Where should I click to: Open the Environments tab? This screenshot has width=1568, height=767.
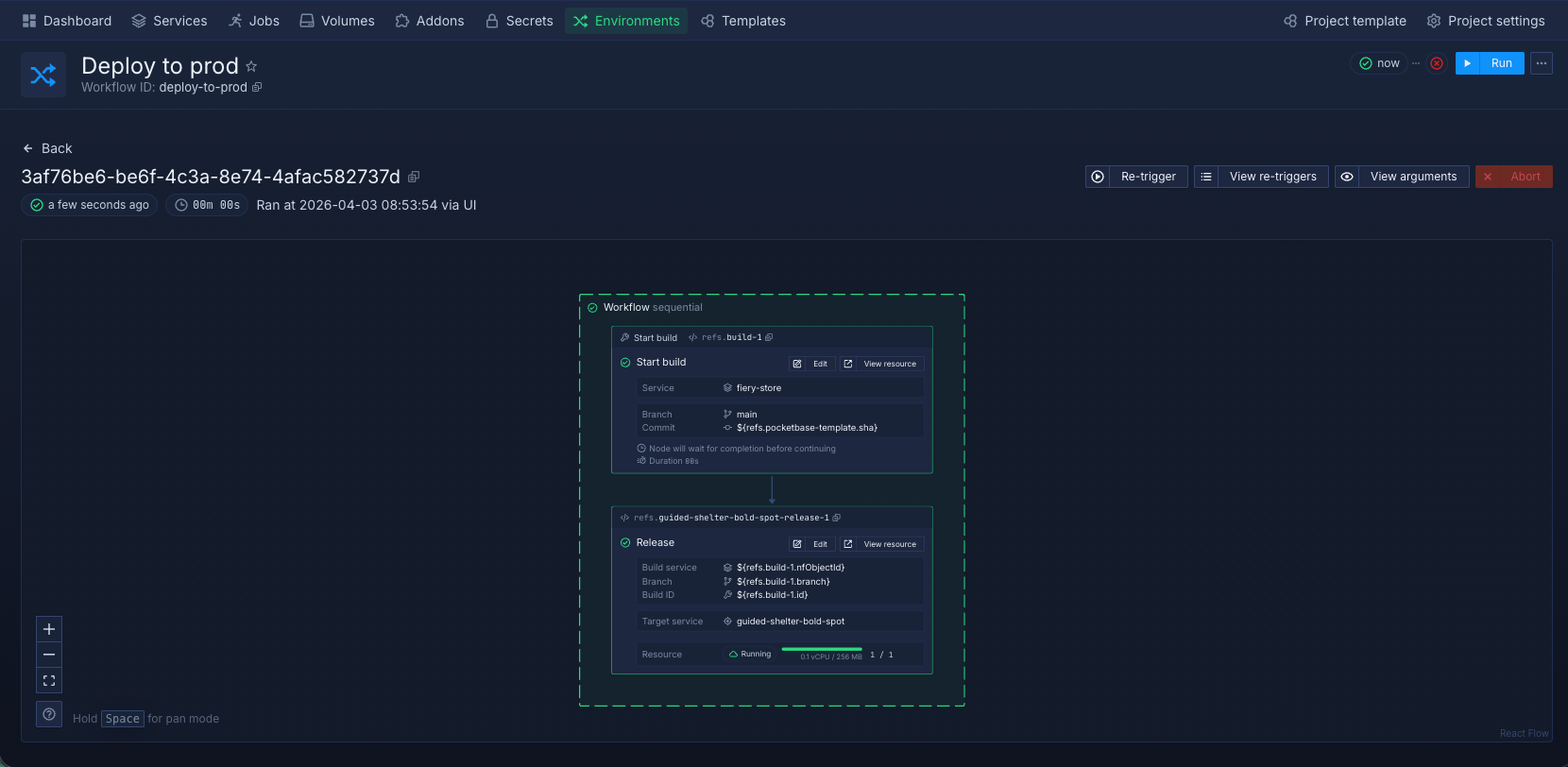(x=626, y=21)
